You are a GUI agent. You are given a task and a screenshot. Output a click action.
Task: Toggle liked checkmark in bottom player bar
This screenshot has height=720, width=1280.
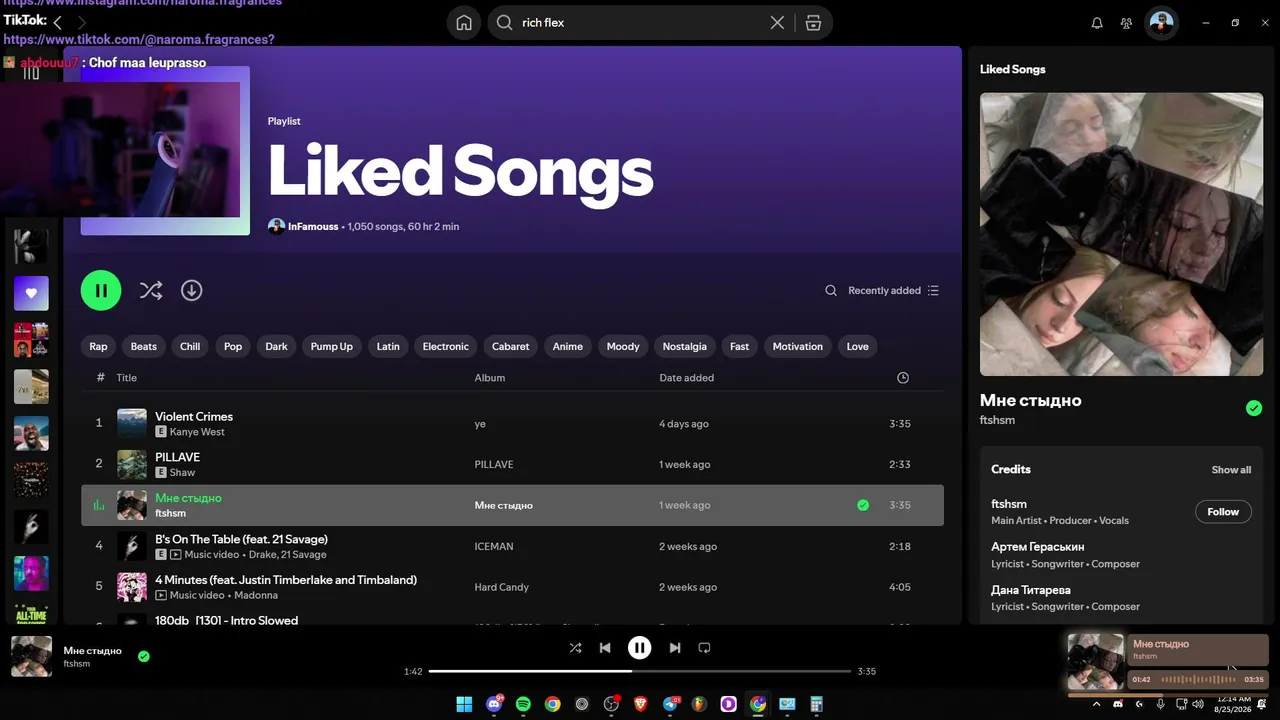[x=144, y=657]
